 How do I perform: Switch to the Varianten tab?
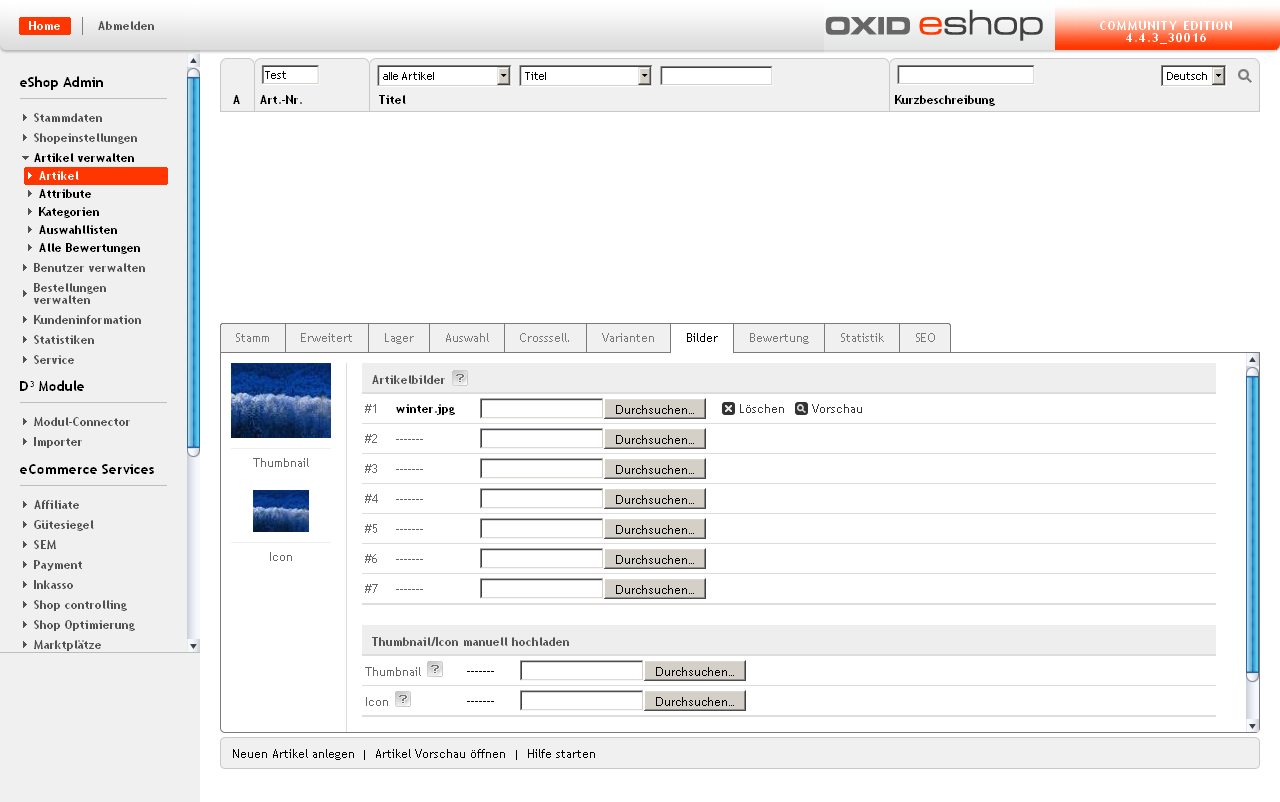628,338
